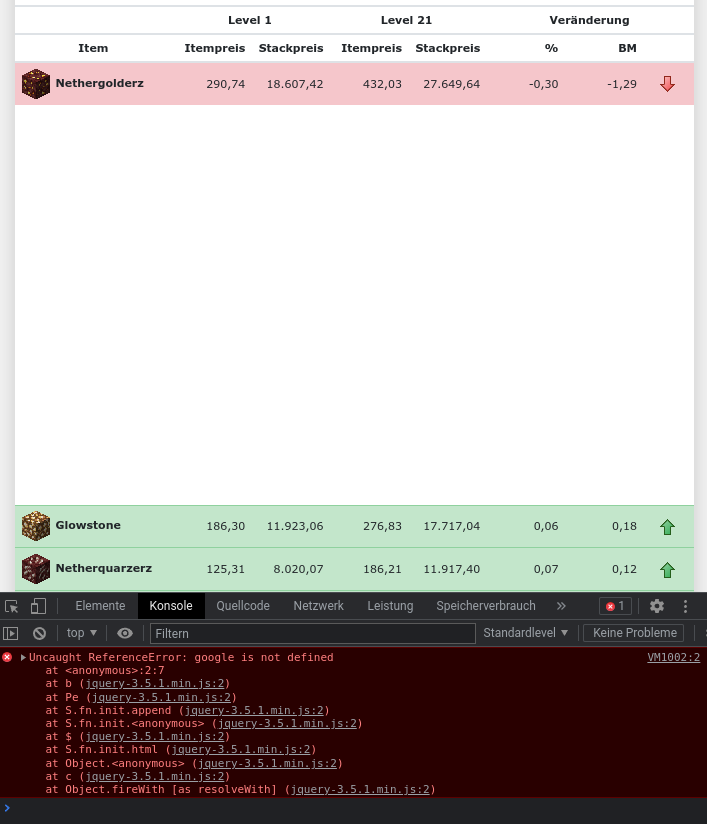Create live expression with eye icon

[x=125, y=633]
